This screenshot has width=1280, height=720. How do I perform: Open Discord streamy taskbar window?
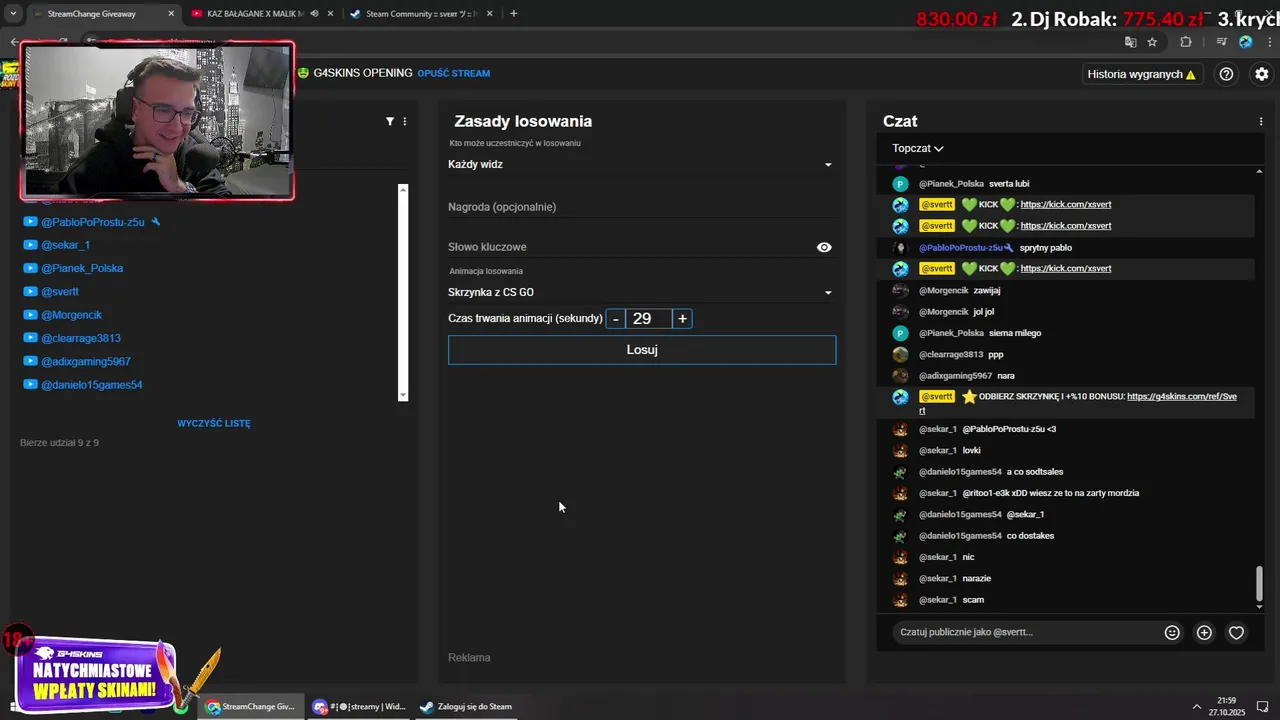[358, 706]
